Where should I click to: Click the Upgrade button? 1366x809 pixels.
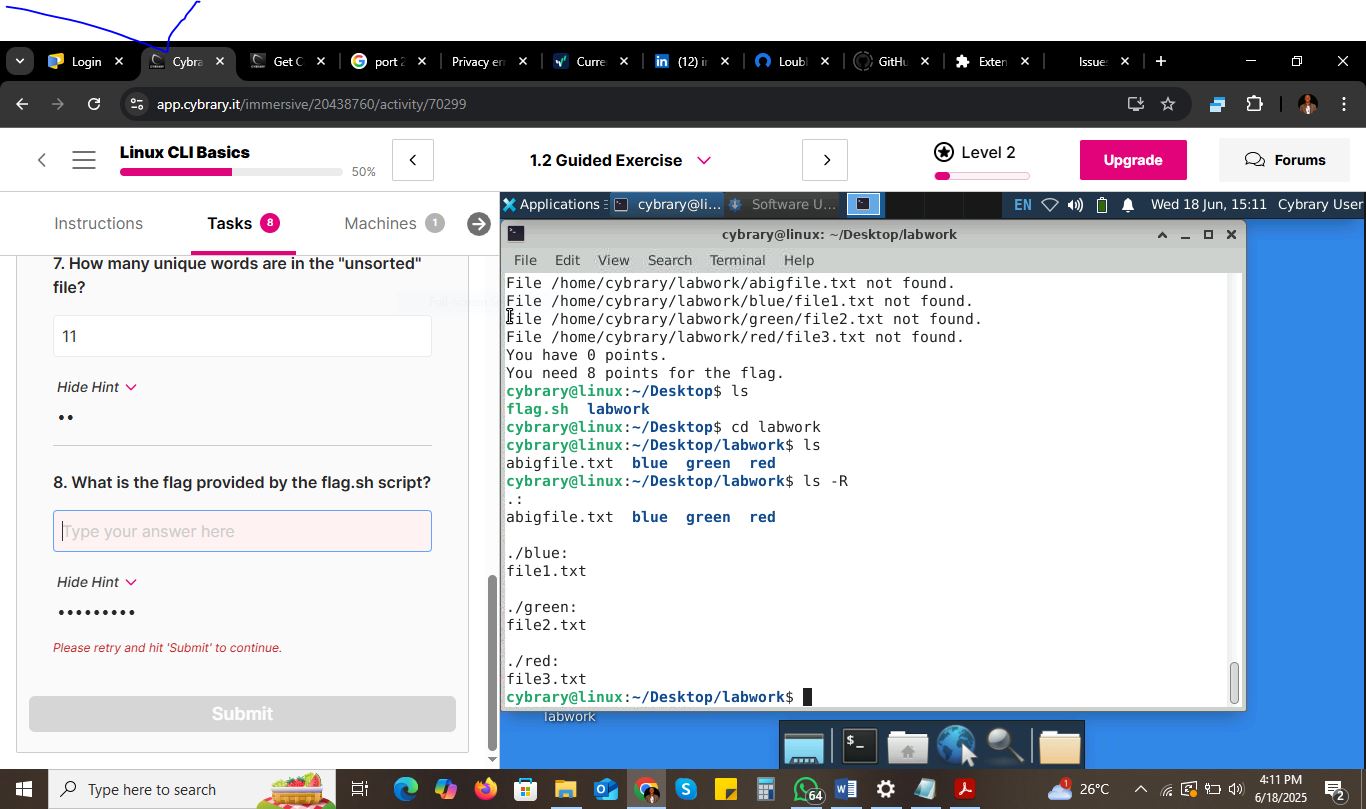1132,160
